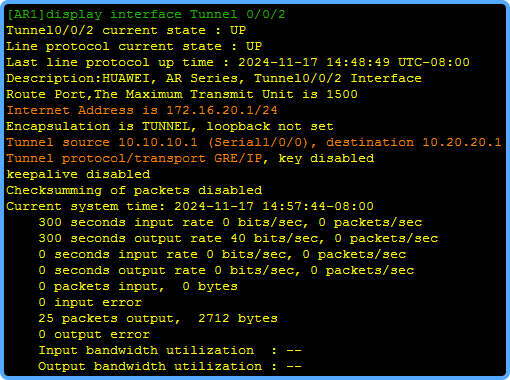The width and height of the screenshot is (510, 380).
Task: Click the Output bandwidth utilization line
Action: pyautogui.click(x=170, y=366)
